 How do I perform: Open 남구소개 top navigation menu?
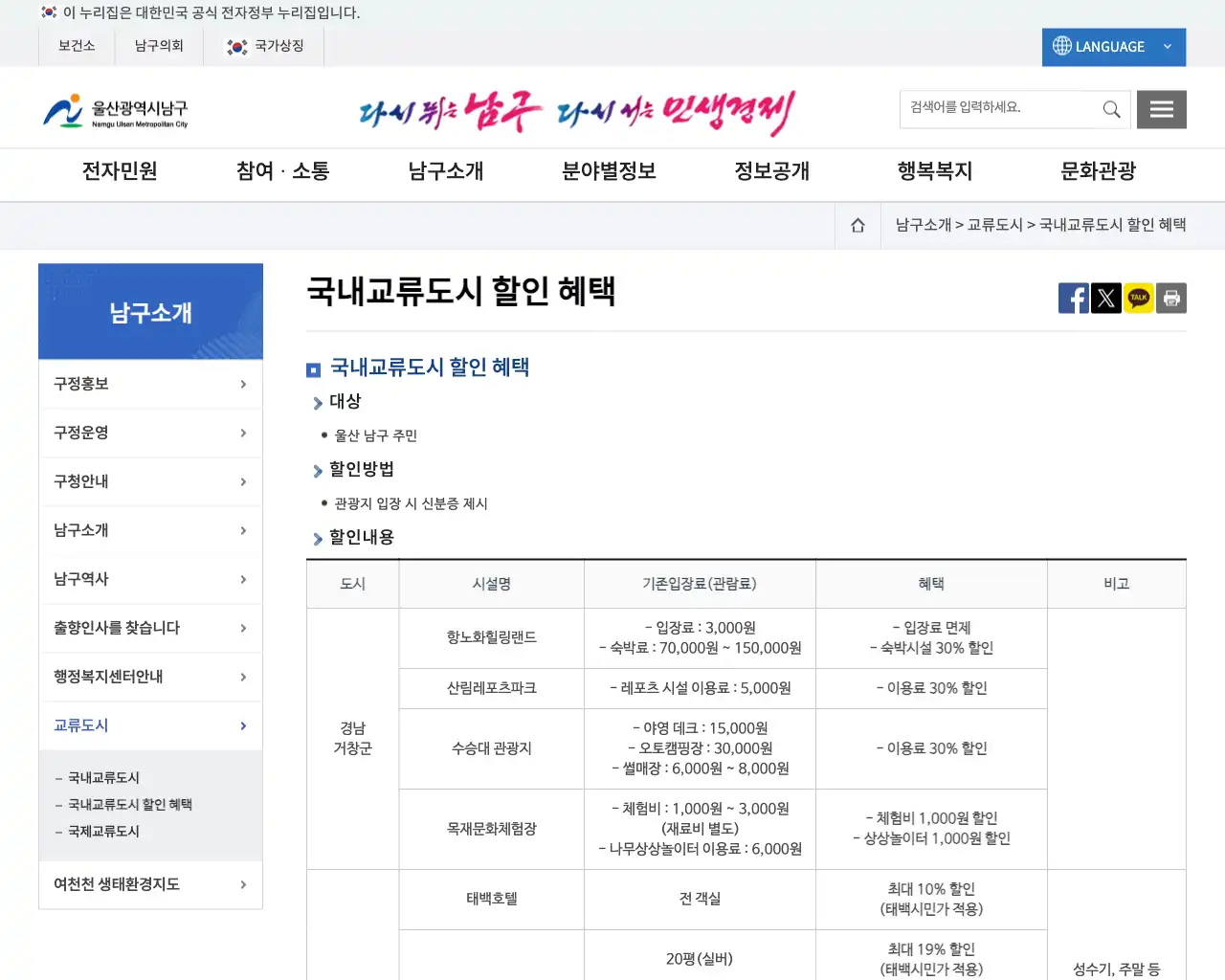point(446,171)
